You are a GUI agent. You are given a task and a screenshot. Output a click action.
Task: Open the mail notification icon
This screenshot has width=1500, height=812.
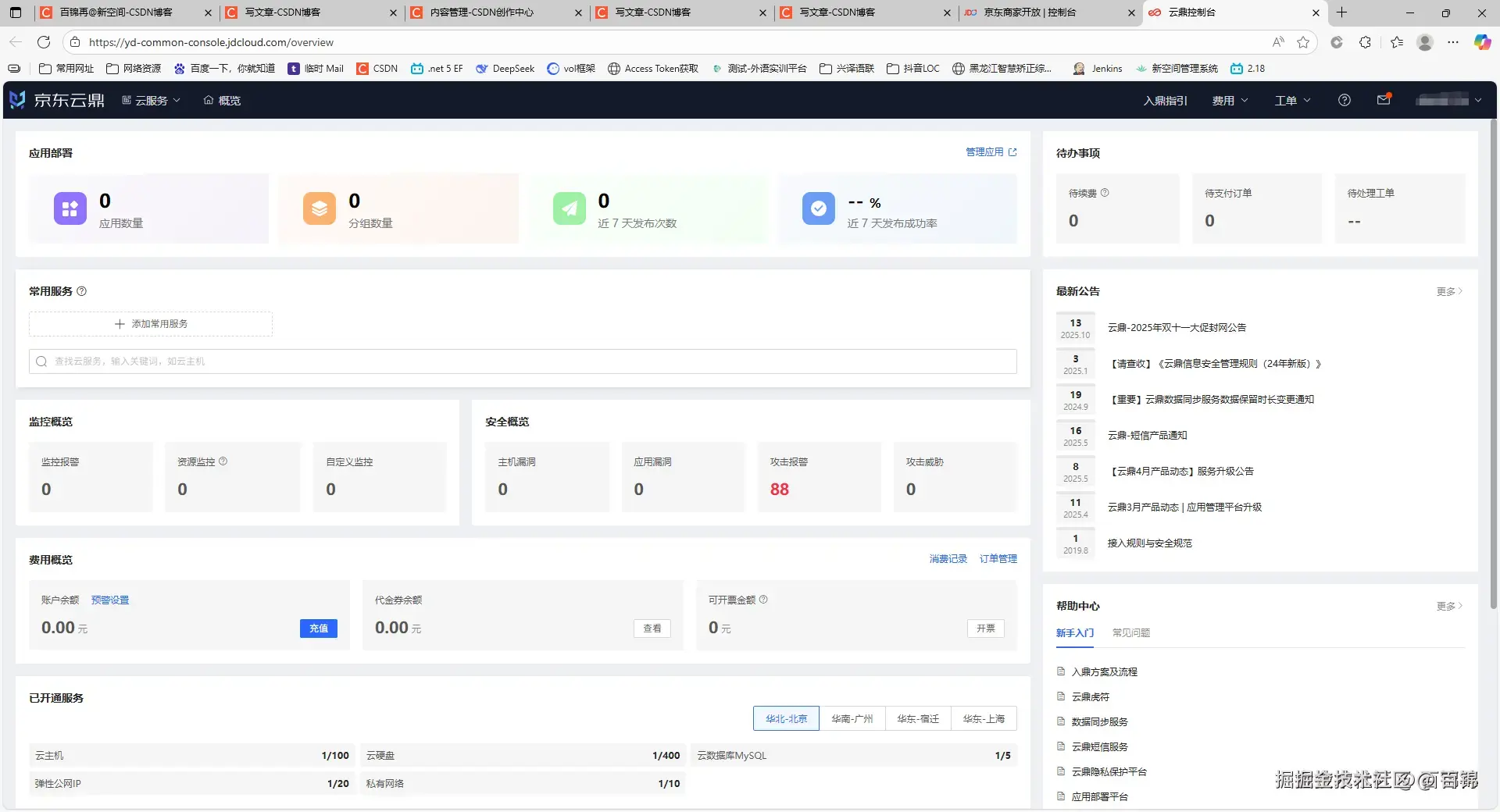pos(1384,100)
